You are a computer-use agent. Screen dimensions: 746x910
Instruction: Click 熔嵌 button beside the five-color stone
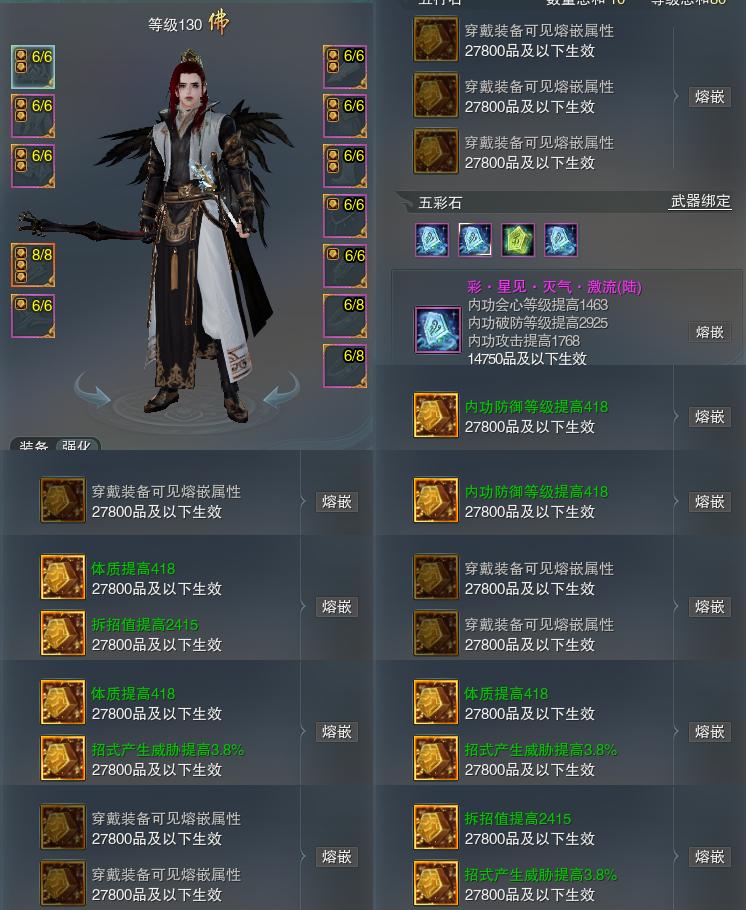click(709, 332)
